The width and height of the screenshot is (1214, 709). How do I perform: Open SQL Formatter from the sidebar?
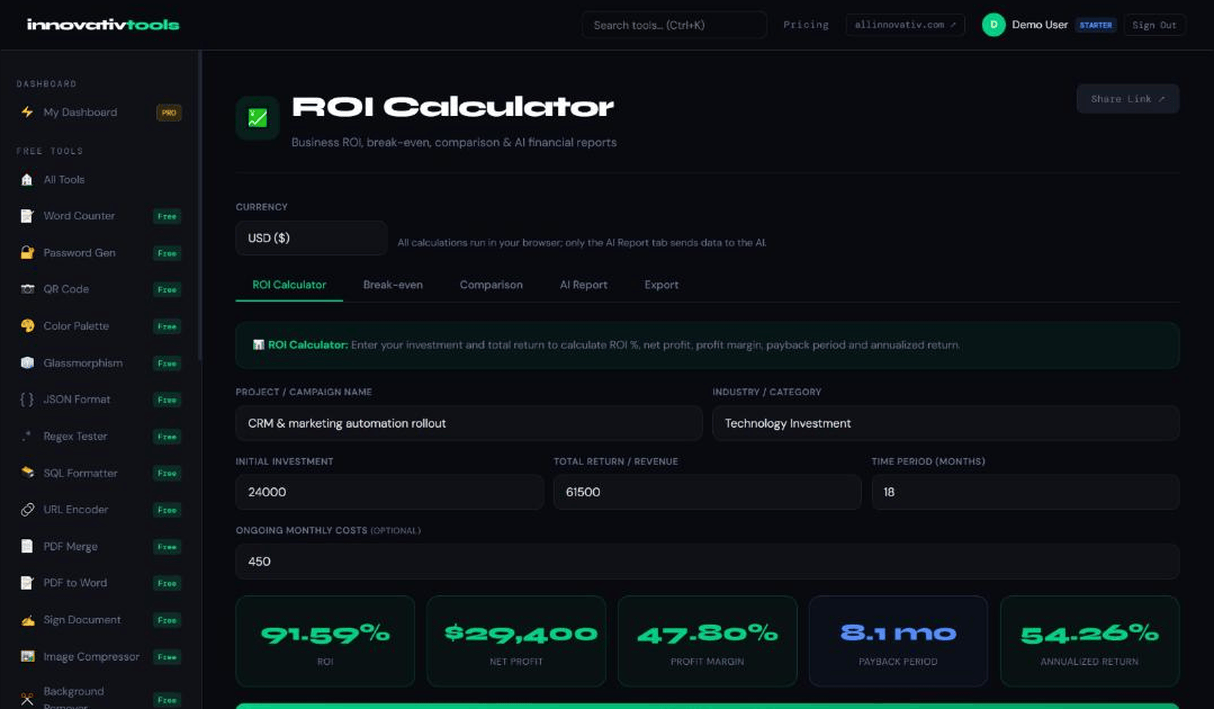[99, 473]
